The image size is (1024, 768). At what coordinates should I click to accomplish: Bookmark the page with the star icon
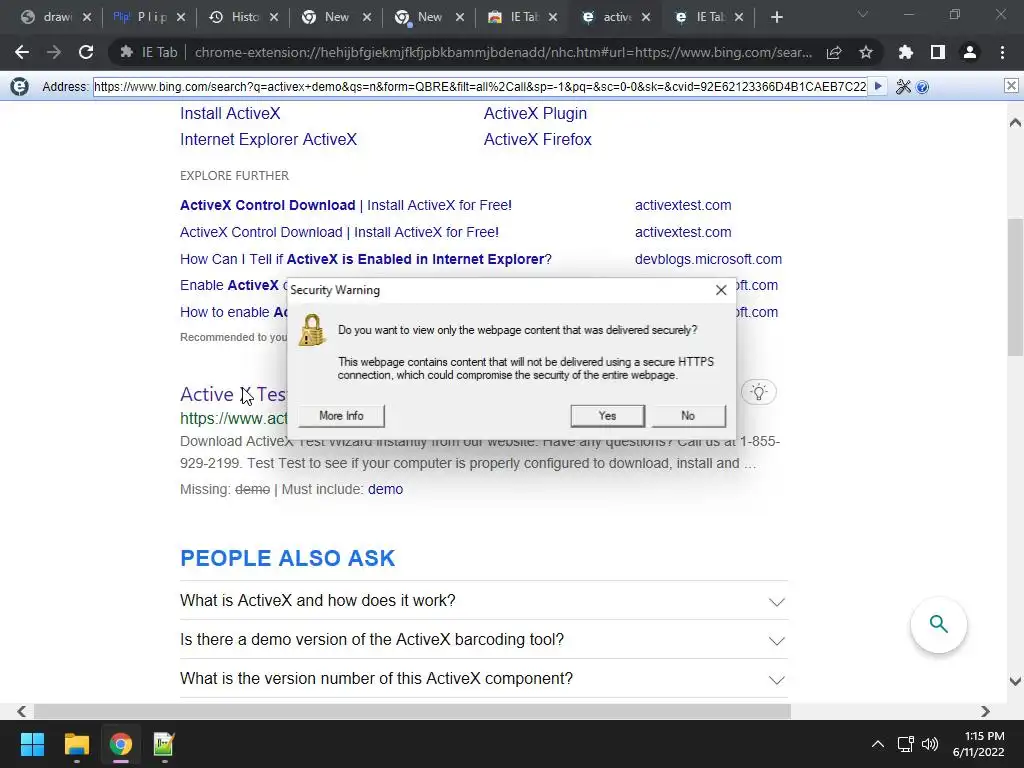(866, 52)
